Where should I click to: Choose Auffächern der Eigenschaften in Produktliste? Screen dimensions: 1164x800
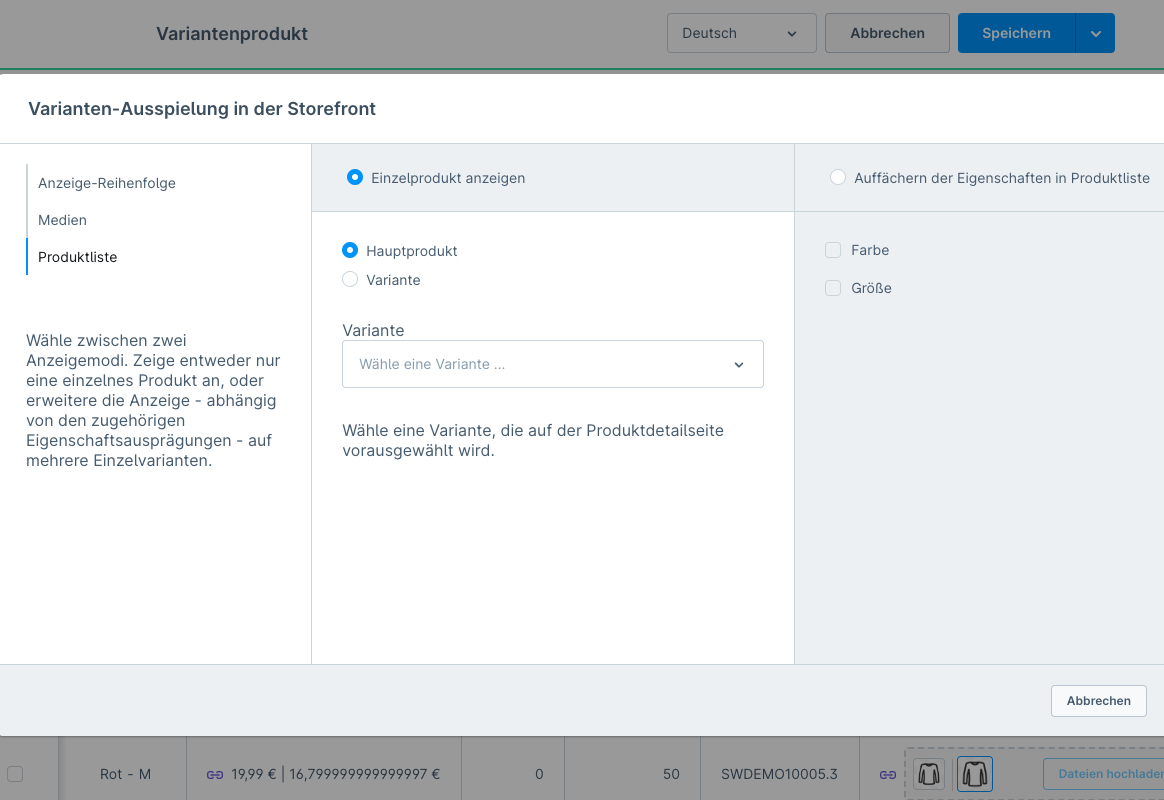838,178
